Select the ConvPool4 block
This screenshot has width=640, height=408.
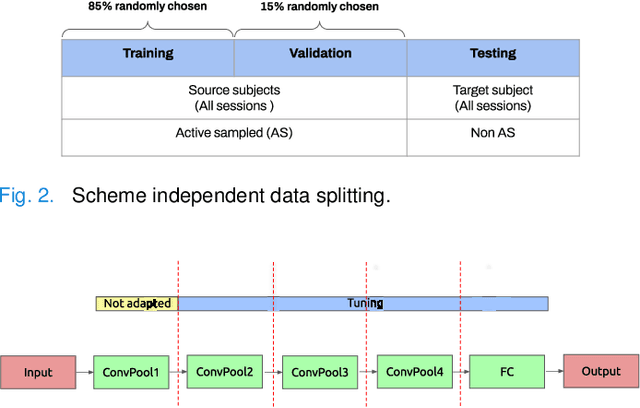(413, 372)
